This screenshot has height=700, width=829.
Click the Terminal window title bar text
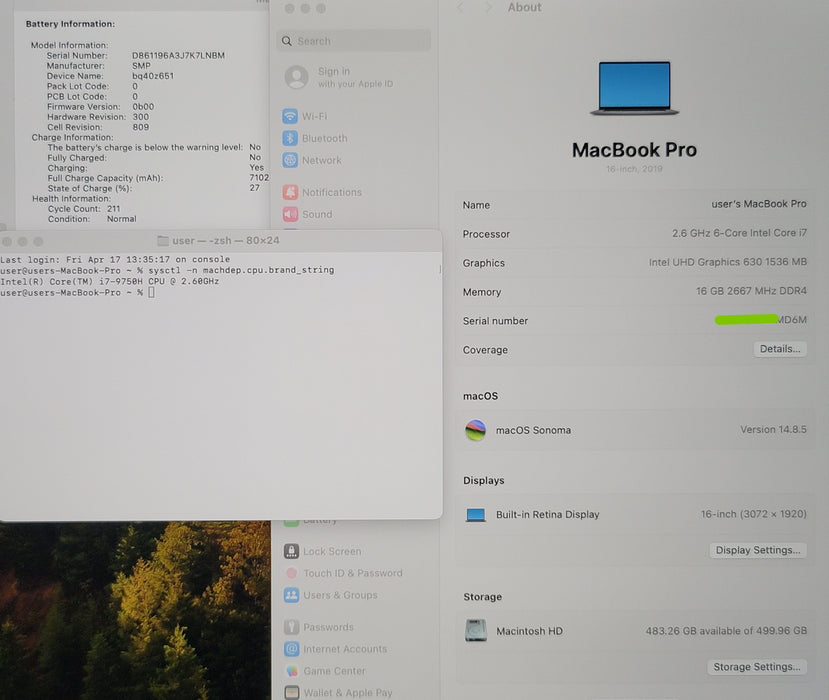pos(226,241)
